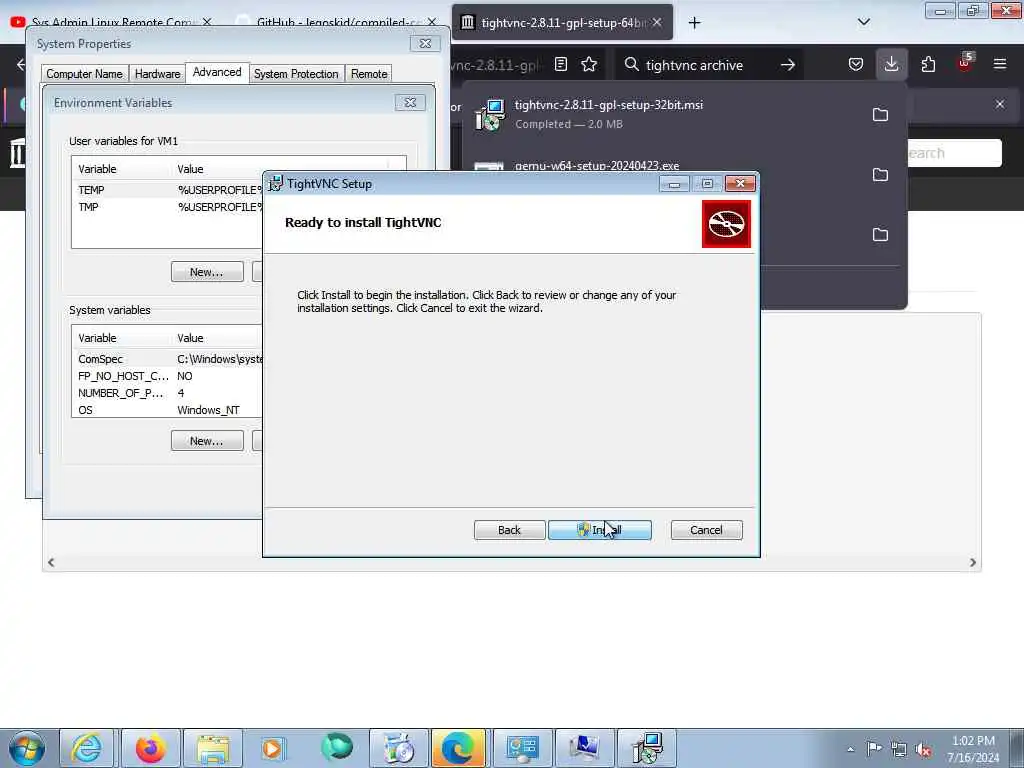1024x768 pixels.
Task: Show qemu-w64-setup download in folder
Action: coord(880,174)
